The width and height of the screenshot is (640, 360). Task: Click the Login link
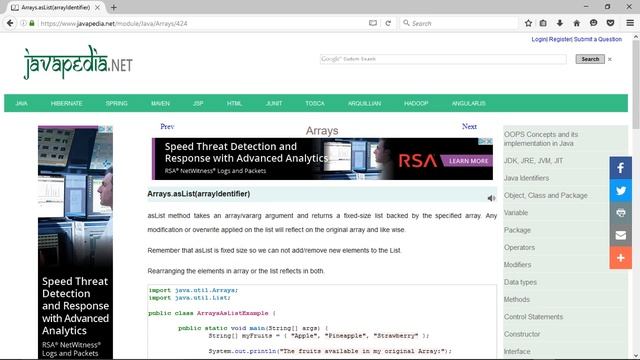tap(539, 39)
